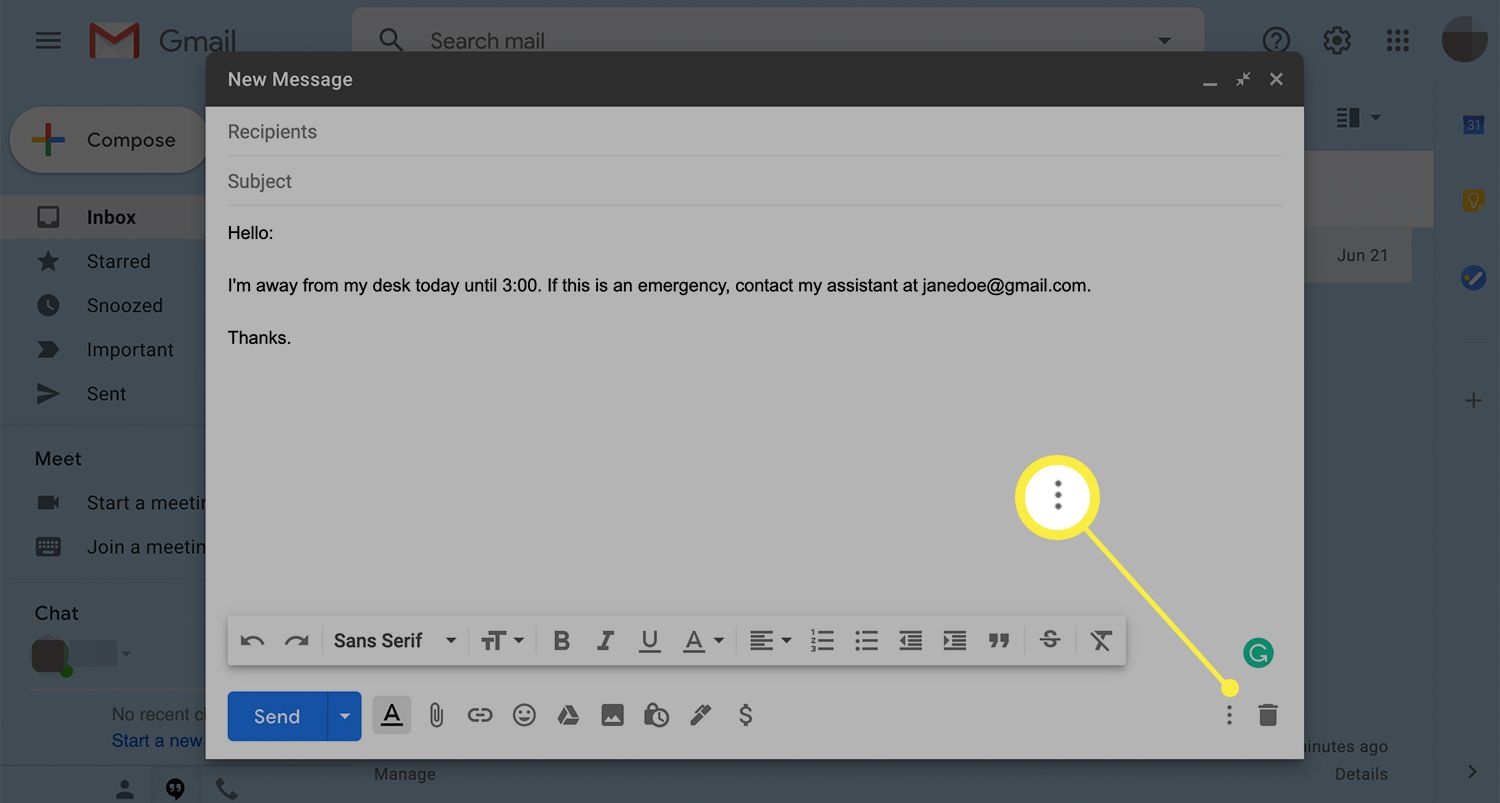
Task: Click the Insert photo icon
Action: pyautogui.click(x=612, y=715)
